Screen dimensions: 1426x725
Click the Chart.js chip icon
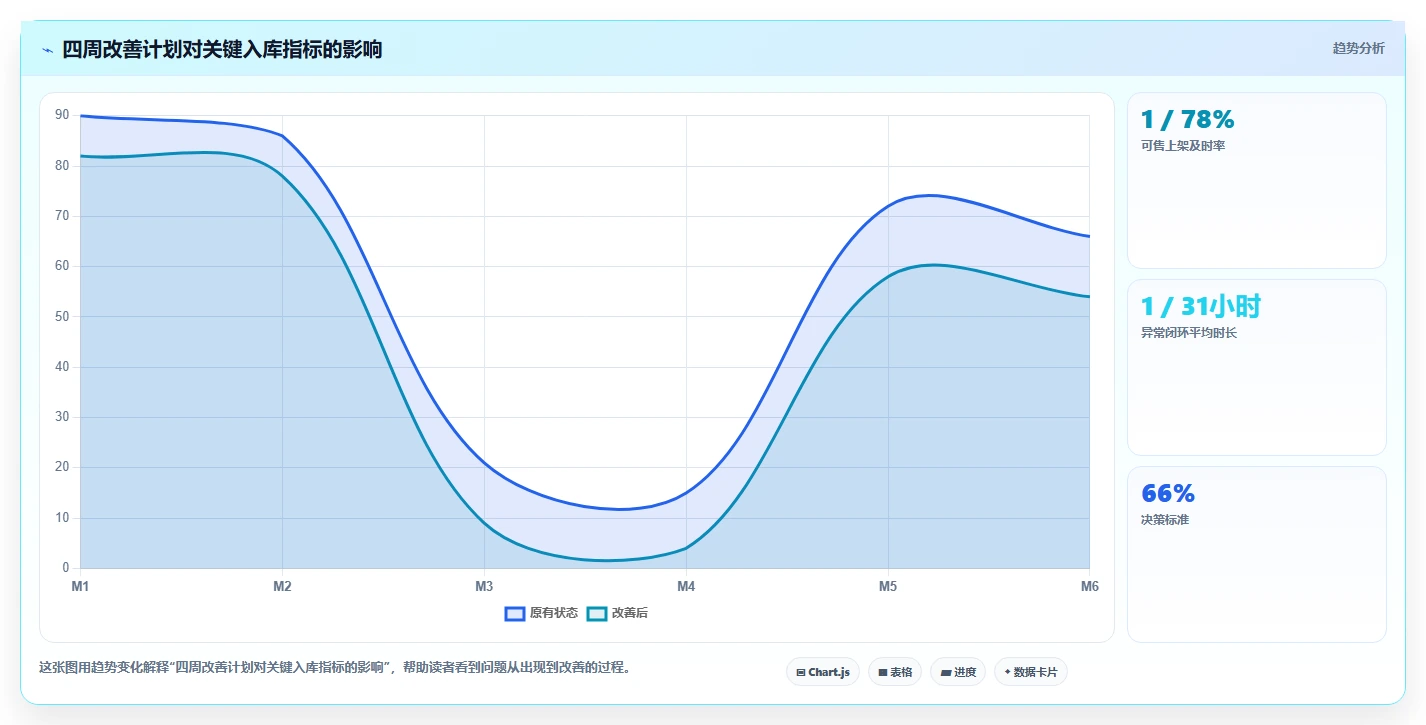coord(801,672)
